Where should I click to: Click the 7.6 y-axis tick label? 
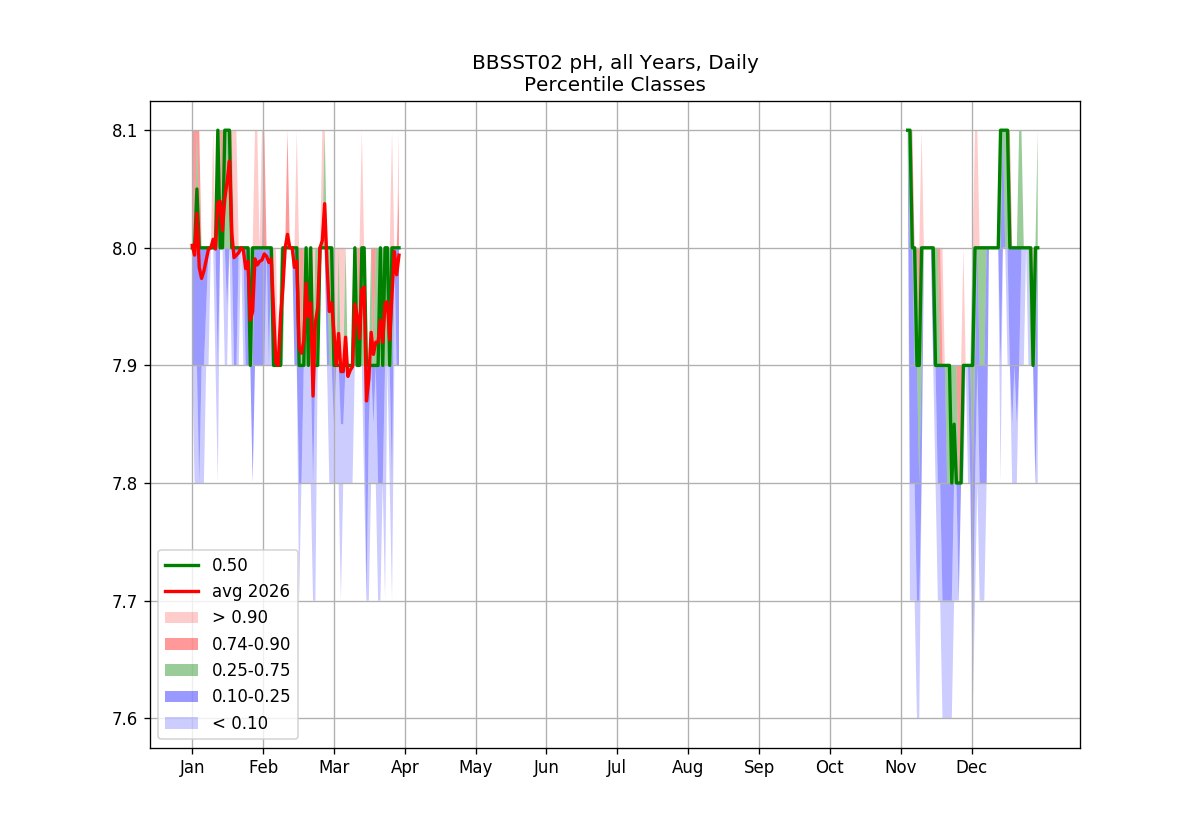(127, 719)
